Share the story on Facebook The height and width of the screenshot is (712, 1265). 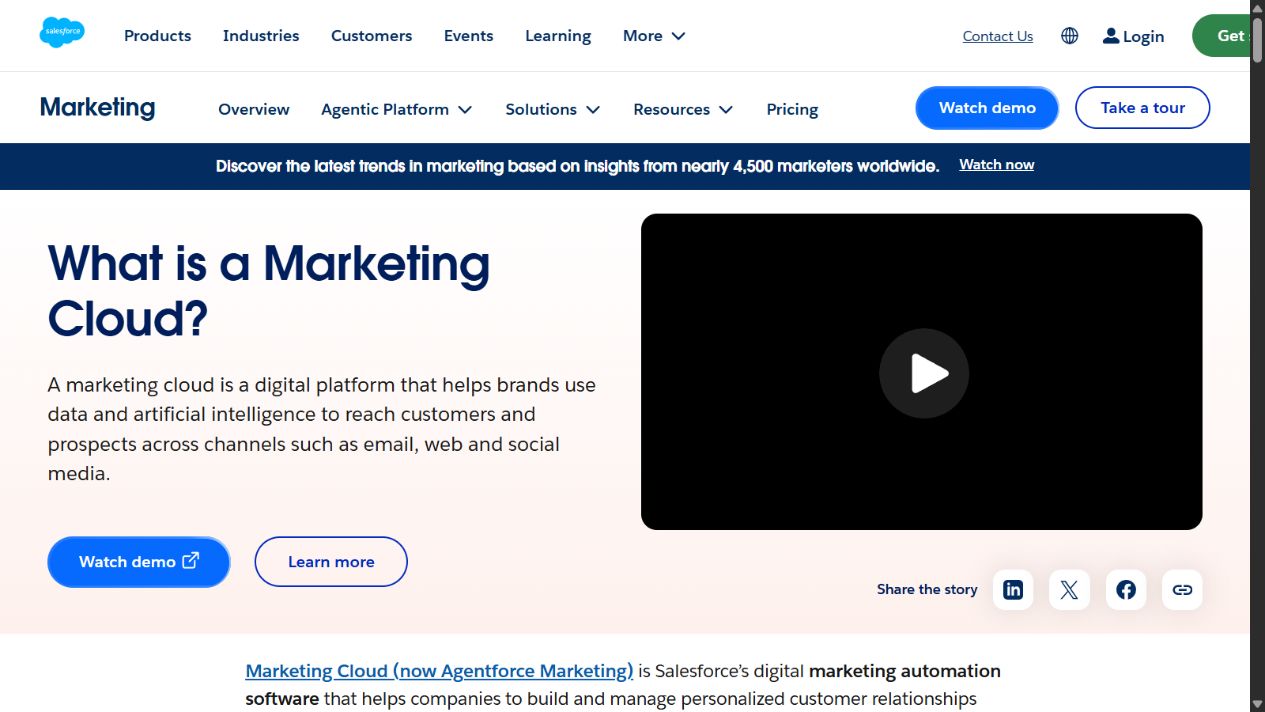(x=1126, y=590)
